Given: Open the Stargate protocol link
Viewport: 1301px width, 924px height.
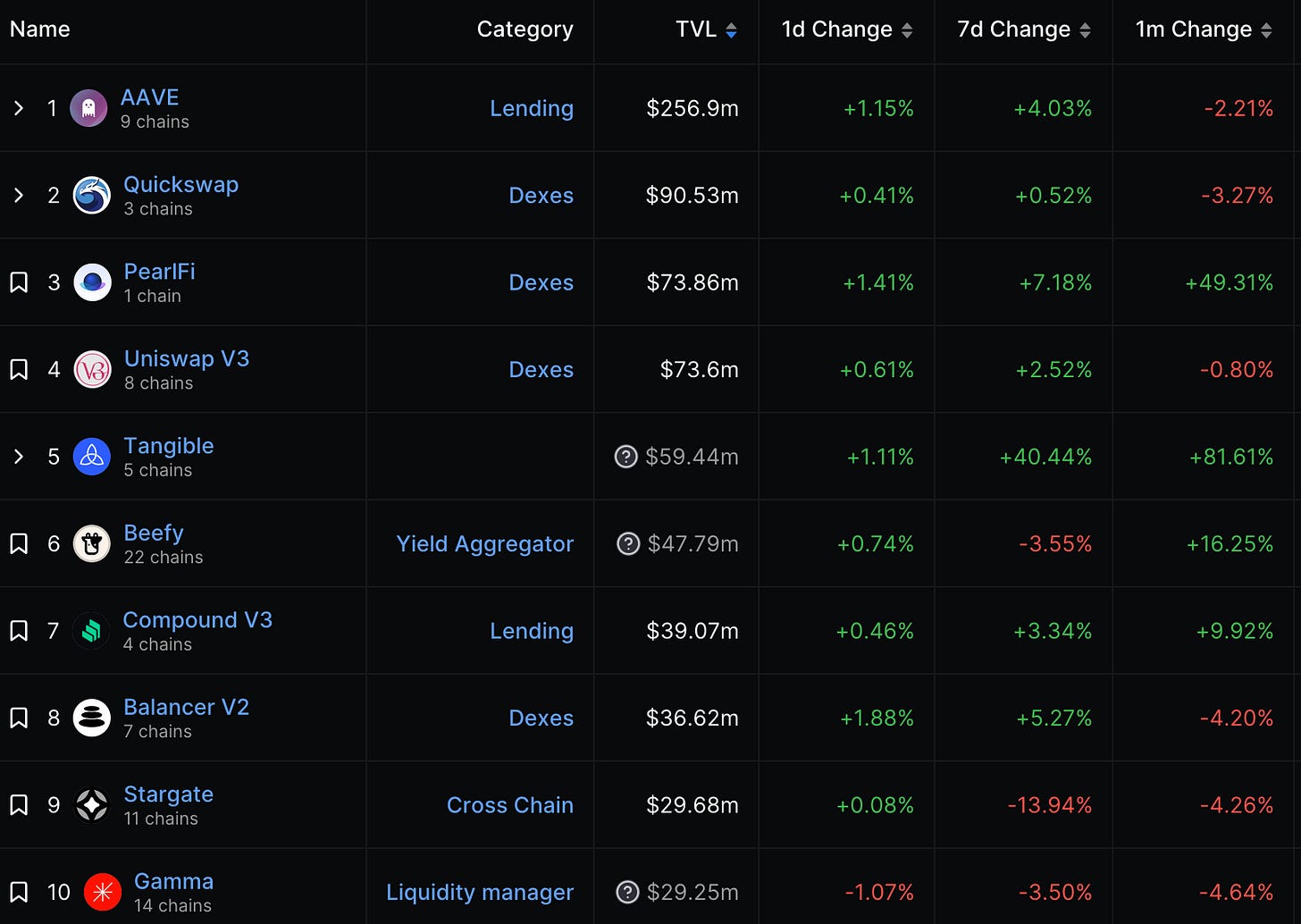Looking at the screenshot, I should (x=169, y=794).
